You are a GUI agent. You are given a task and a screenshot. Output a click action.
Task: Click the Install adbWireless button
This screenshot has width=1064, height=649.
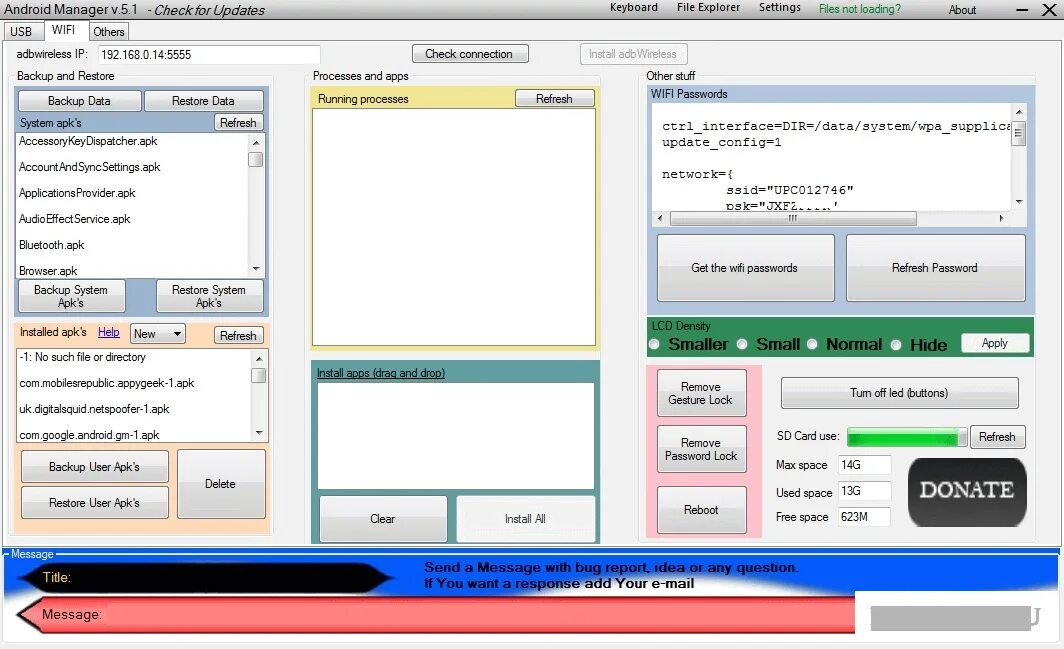(633, 54)
